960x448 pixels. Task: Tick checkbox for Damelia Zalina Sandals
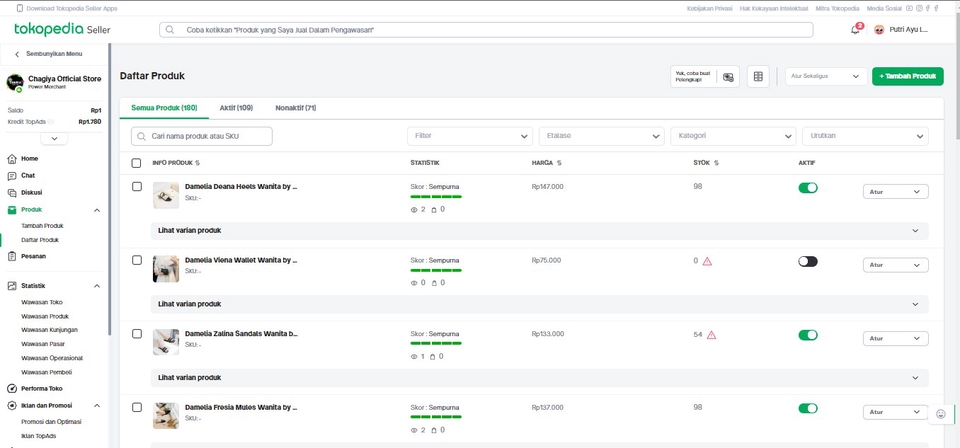click(x=137, y=334)
